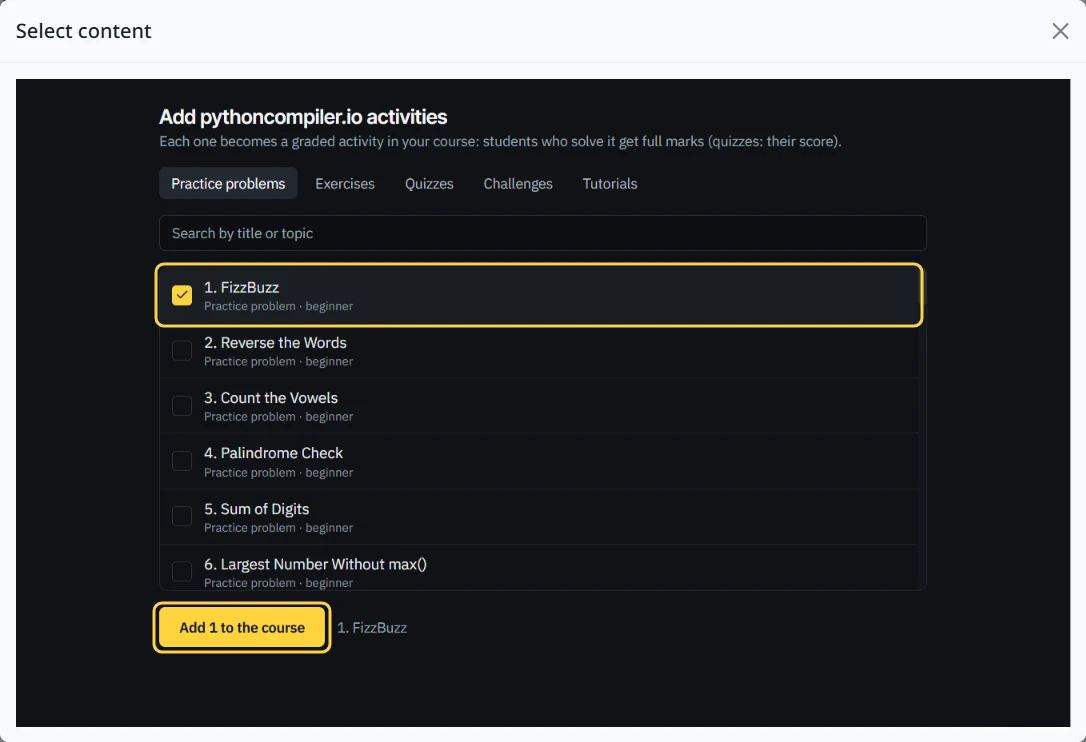Switch to the Practice problems tab
The width and height of the screenshot is (1086, 742).
(228, 184)
